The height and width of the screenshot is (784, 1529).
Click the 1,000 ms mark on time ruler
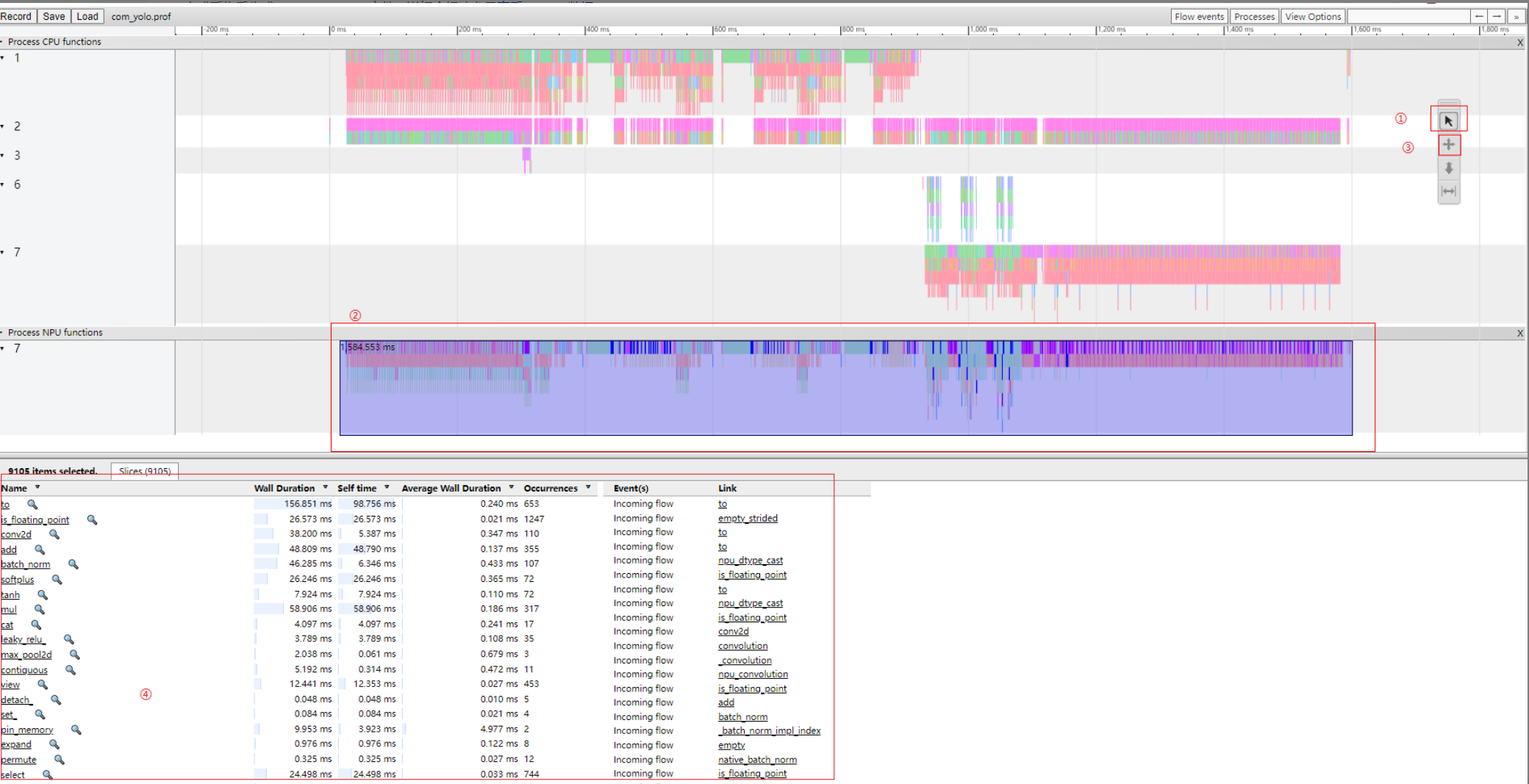(x=983, y=29)
